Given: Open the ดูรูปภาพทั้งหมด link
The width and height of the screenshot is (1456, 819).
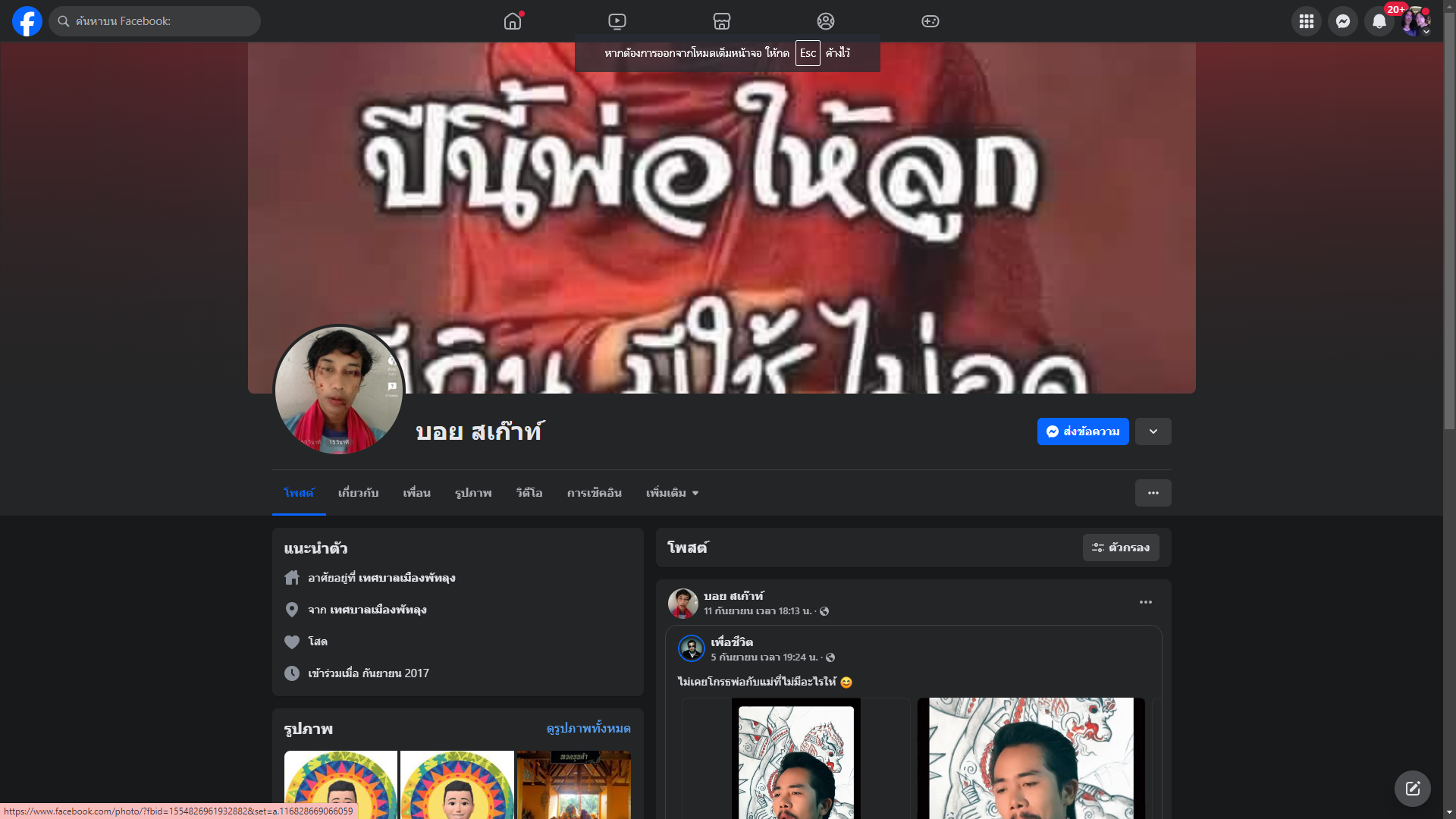Looking at the screenshot, I should coord(588,728).
